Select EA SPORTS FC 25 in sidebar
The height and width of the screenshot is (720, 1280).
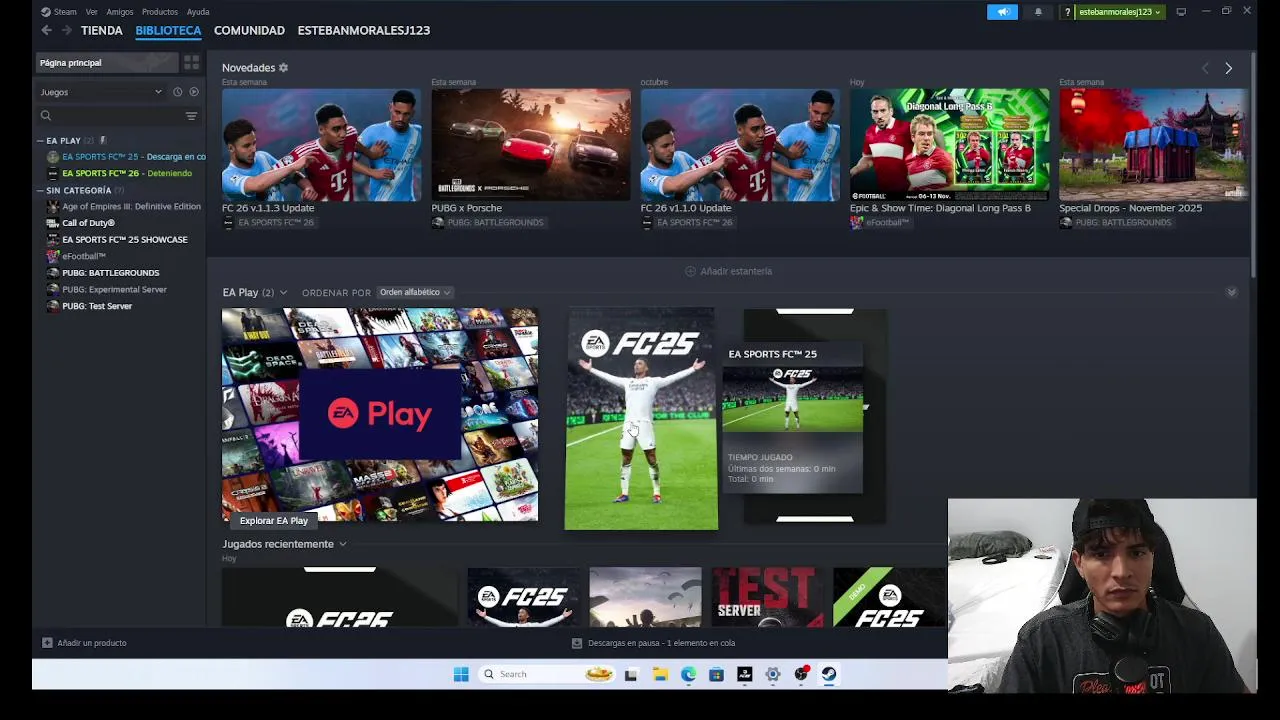126,157
